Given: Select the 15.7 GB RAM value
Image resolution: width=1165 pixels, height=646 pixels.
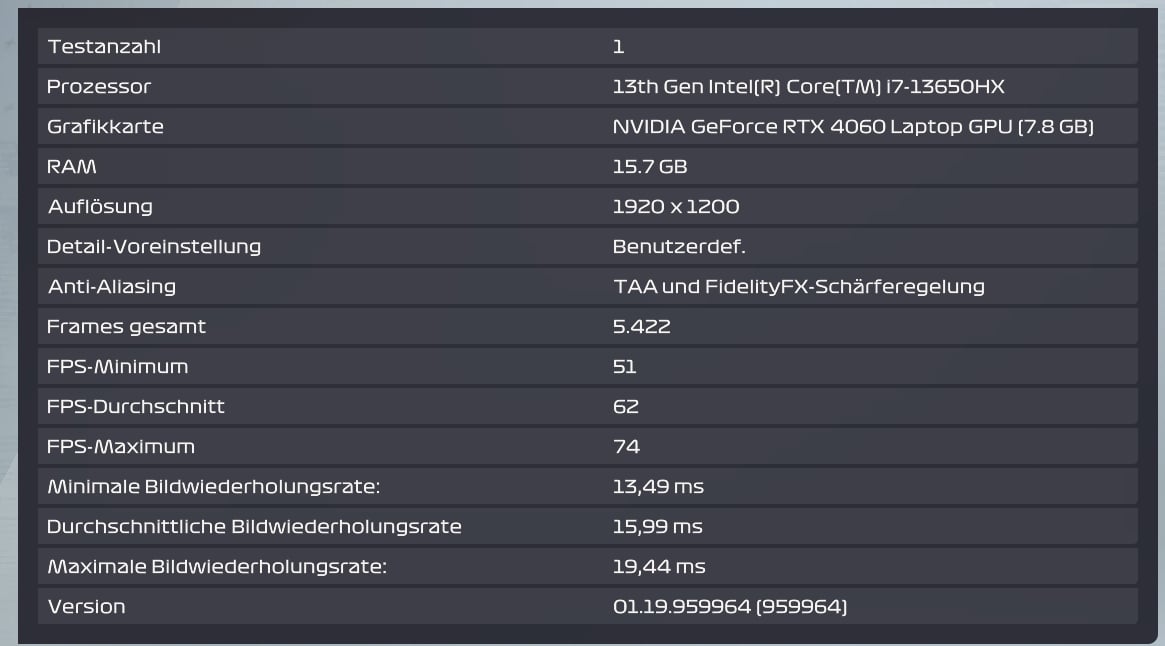Looking at the screenshot, I should pos(649,167).
